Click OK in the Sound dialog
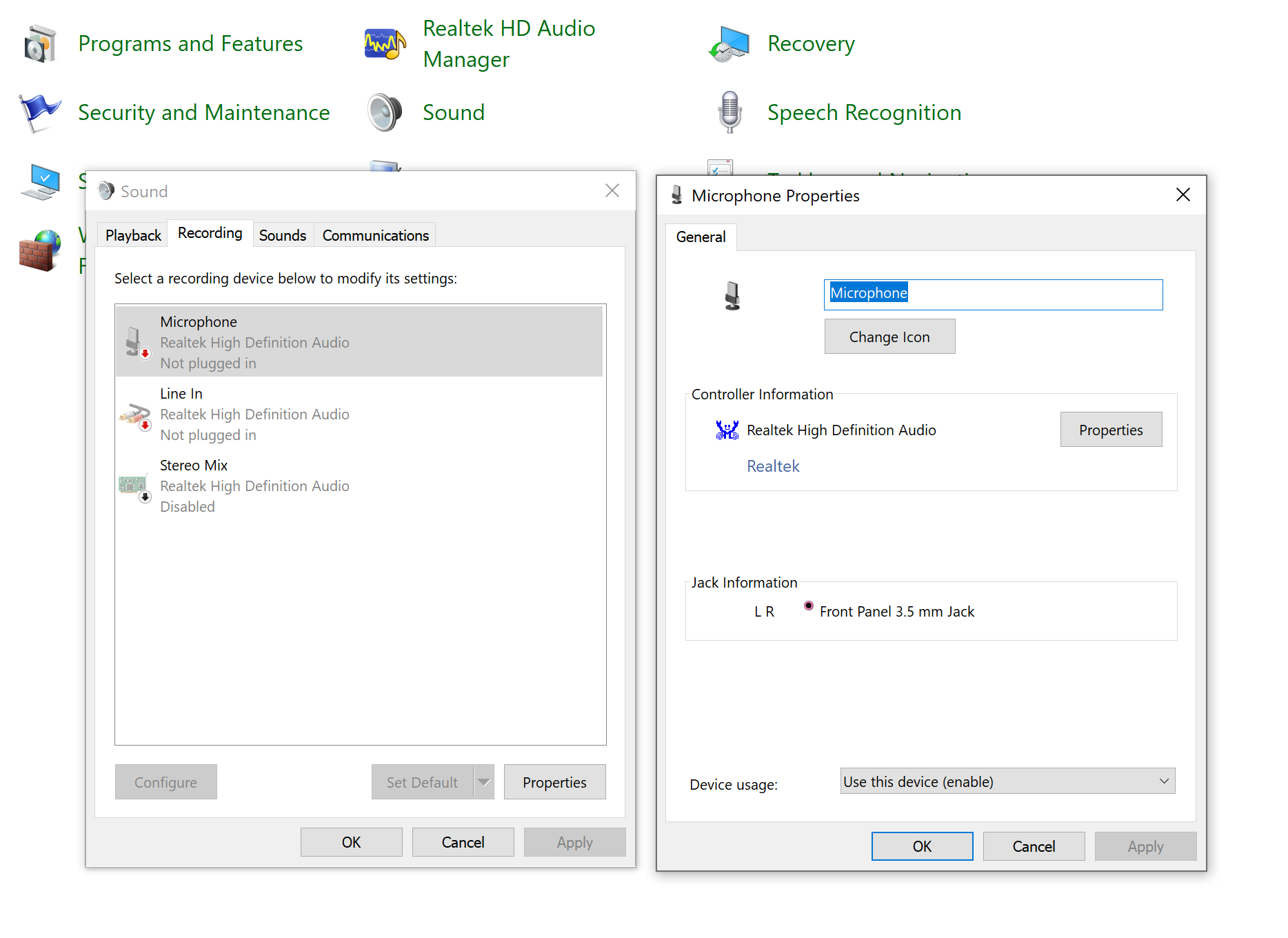The image size is (1288, 938). pyautogui.click(x=351, y=842)
